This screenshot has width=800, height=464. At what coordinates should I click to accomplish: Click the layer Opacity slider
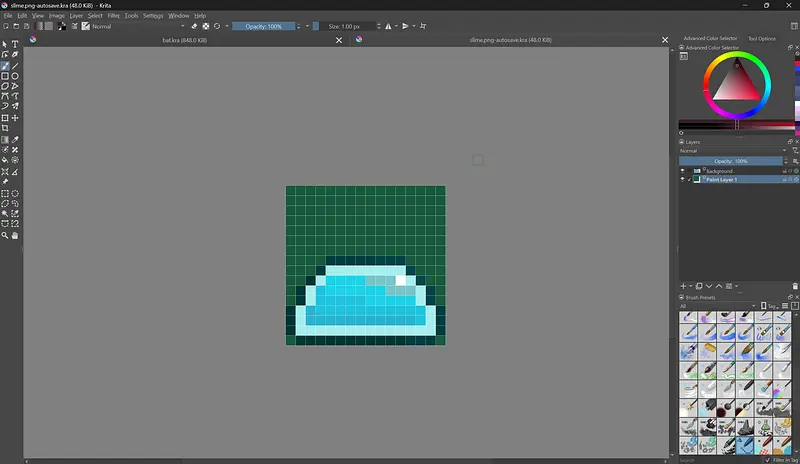point(730,161)
